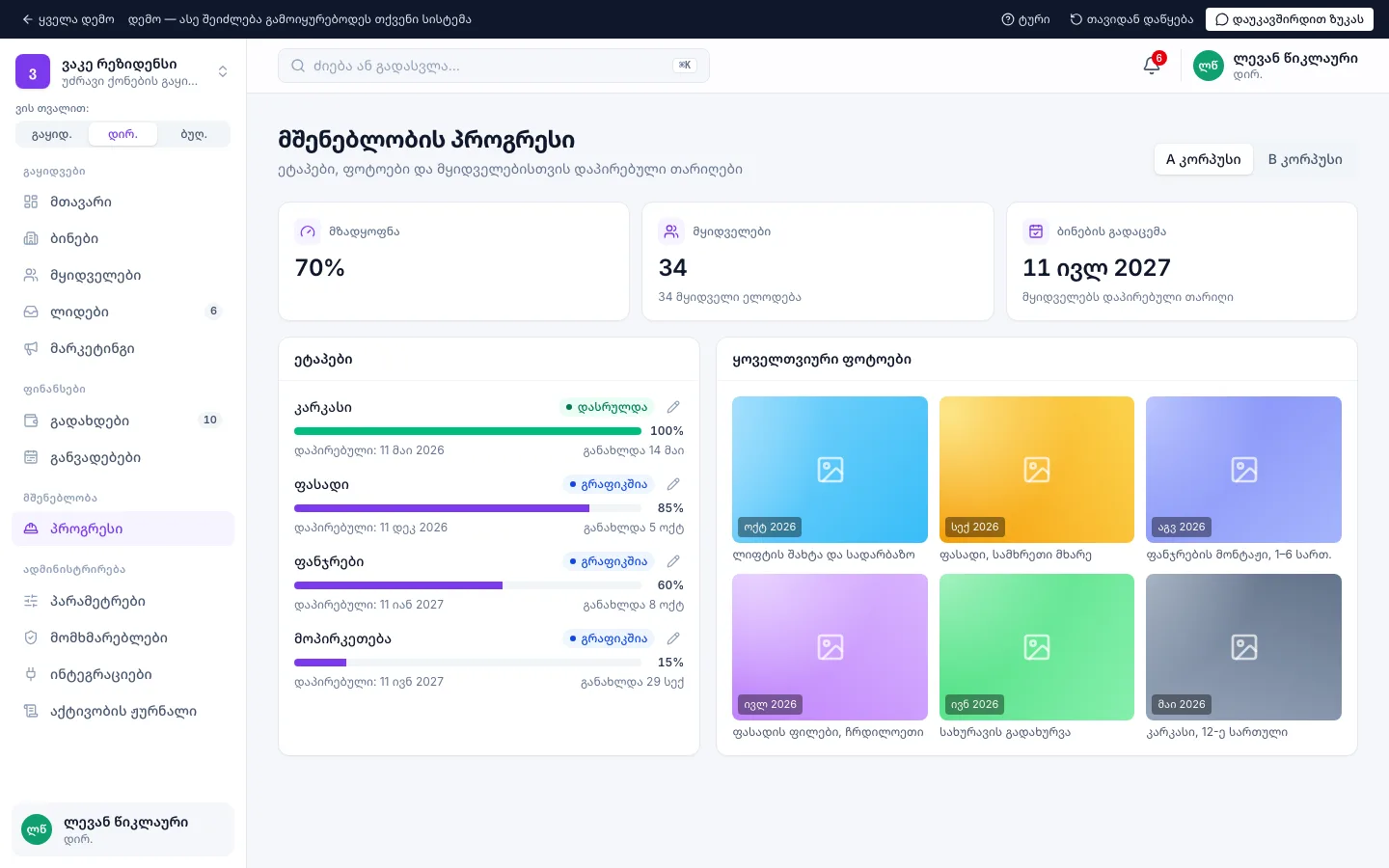Open the სექ 2026 ფასადი photo
The width and height of the screenshot is (1389, 868).
coord(1037,470)
